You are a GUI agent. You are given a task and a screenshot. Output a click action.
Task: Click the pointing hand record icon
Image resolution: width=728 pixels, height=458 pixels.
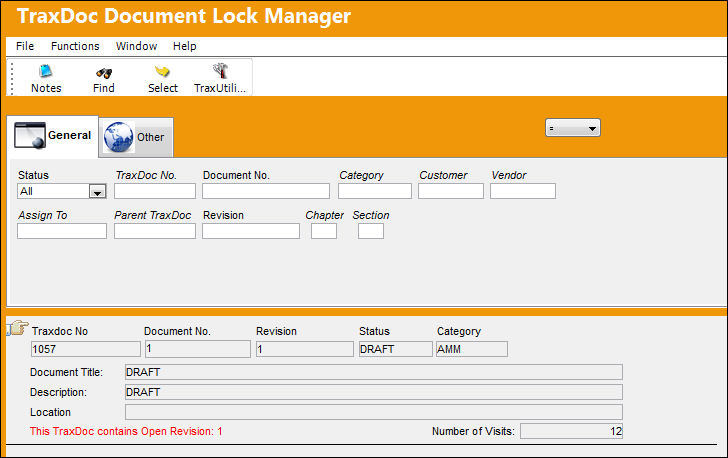(x=18, y=327)
